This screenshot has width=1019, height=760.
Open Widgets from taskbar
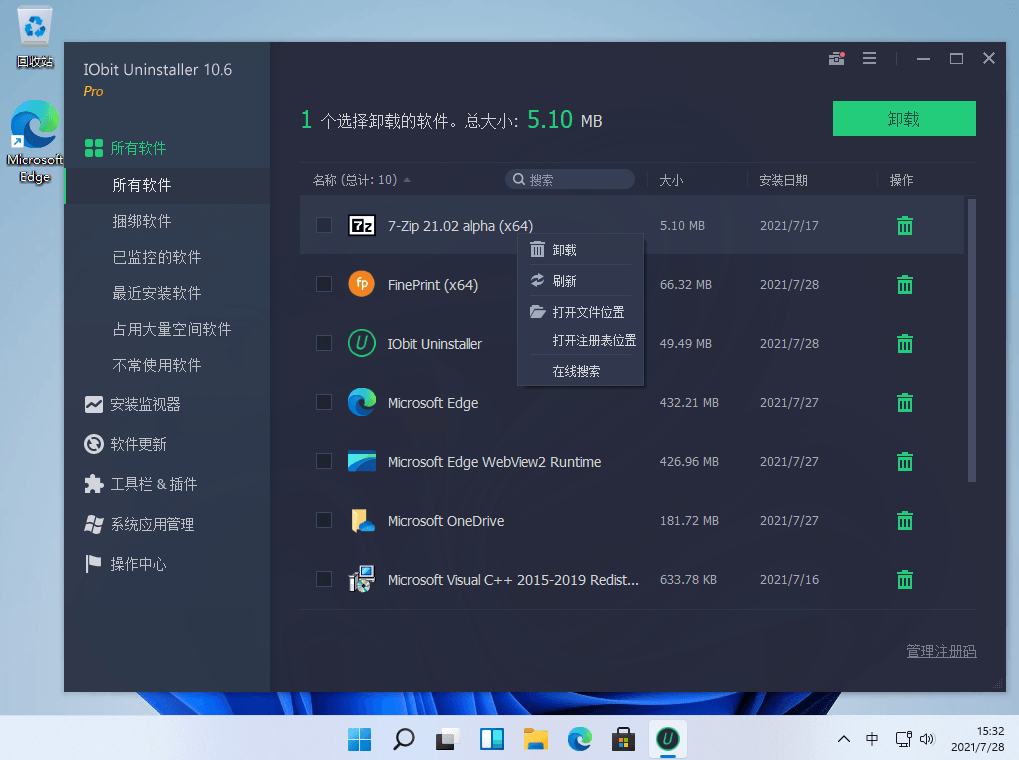(x=491, y=739)
